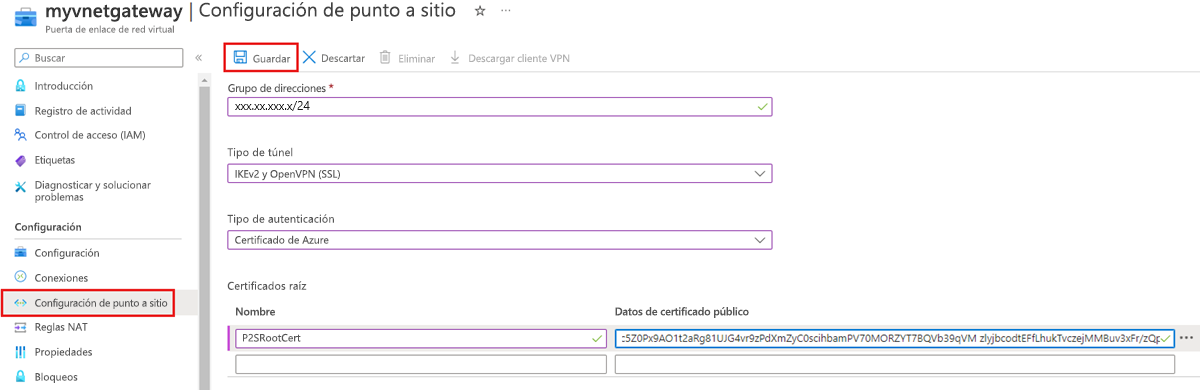Click the Buscar search field
The height and width of the screenshot is (390, 1200).
click(98, 58)
